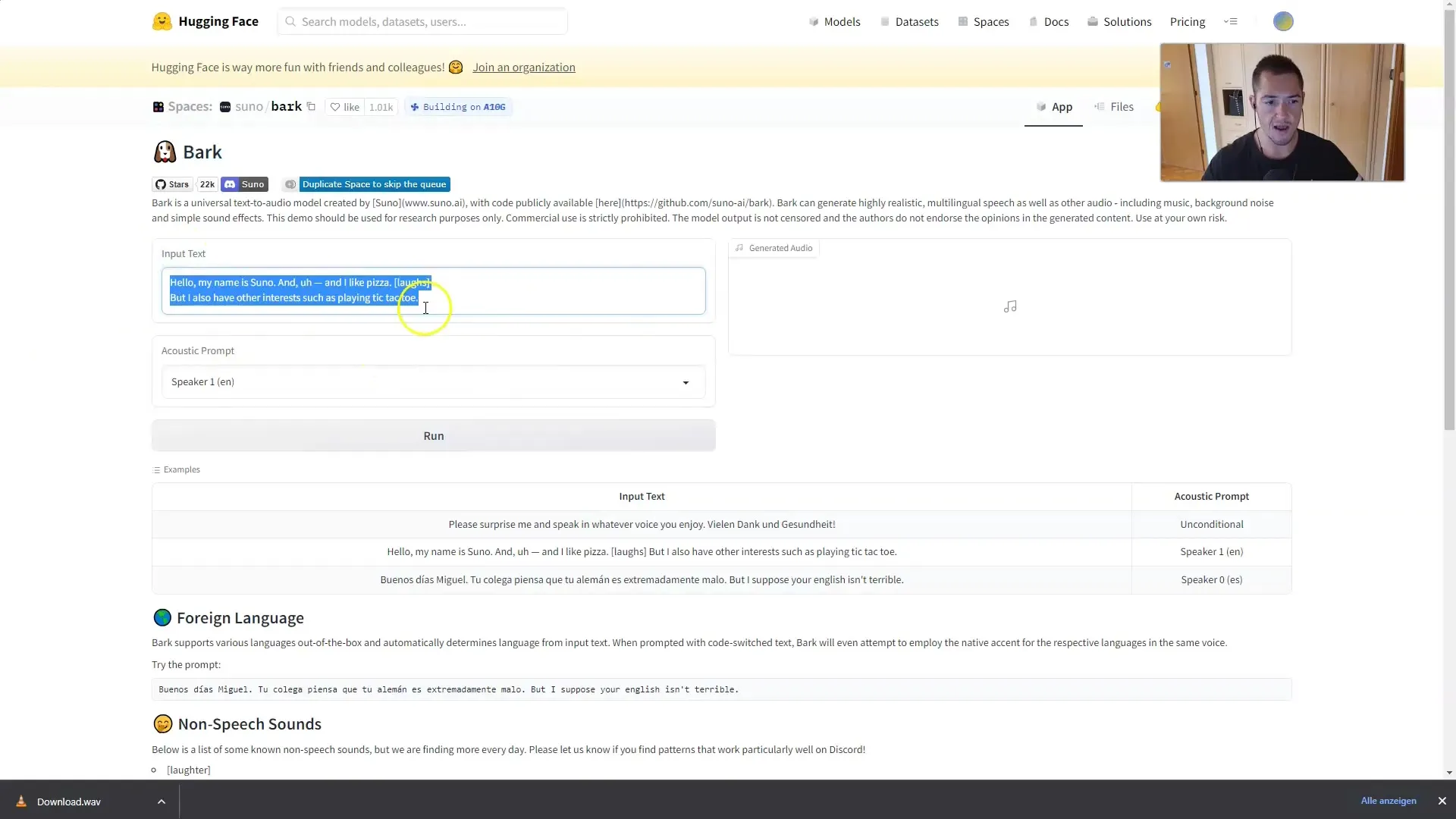Screen dimensions: 1456x819
Task: Click the Bark app logo icon
Action: point(163,151)
